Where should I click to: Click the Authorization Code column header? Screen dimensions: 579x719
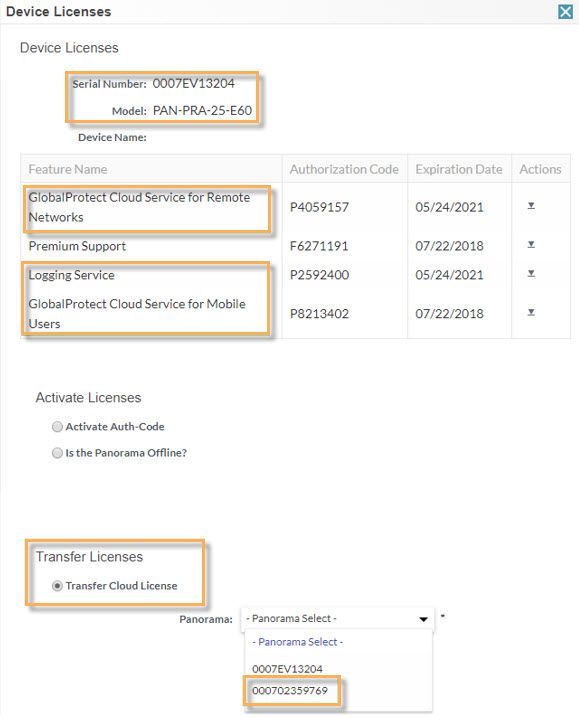point(344,169)
